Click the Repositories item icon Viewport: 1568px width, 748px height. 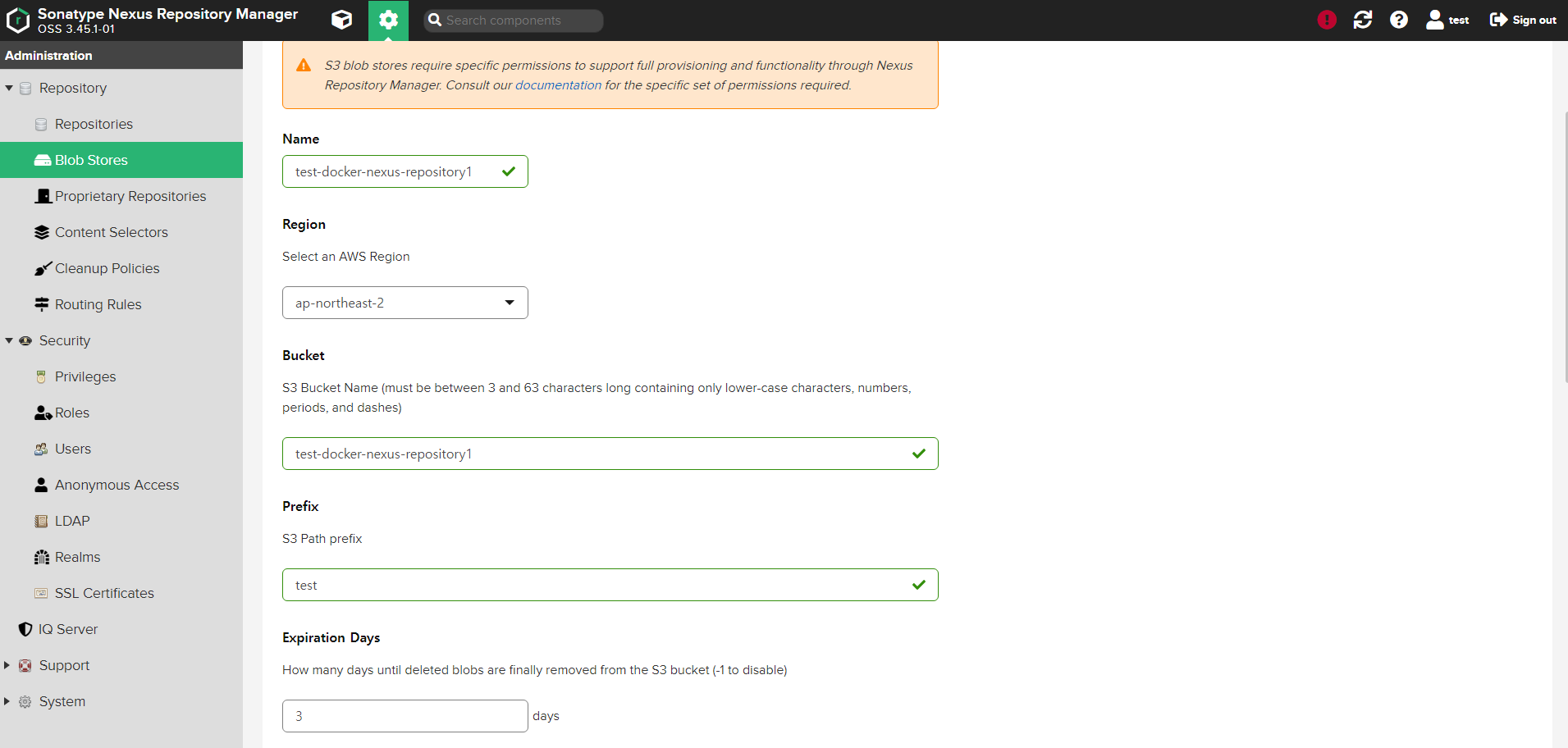click(41, 124)
